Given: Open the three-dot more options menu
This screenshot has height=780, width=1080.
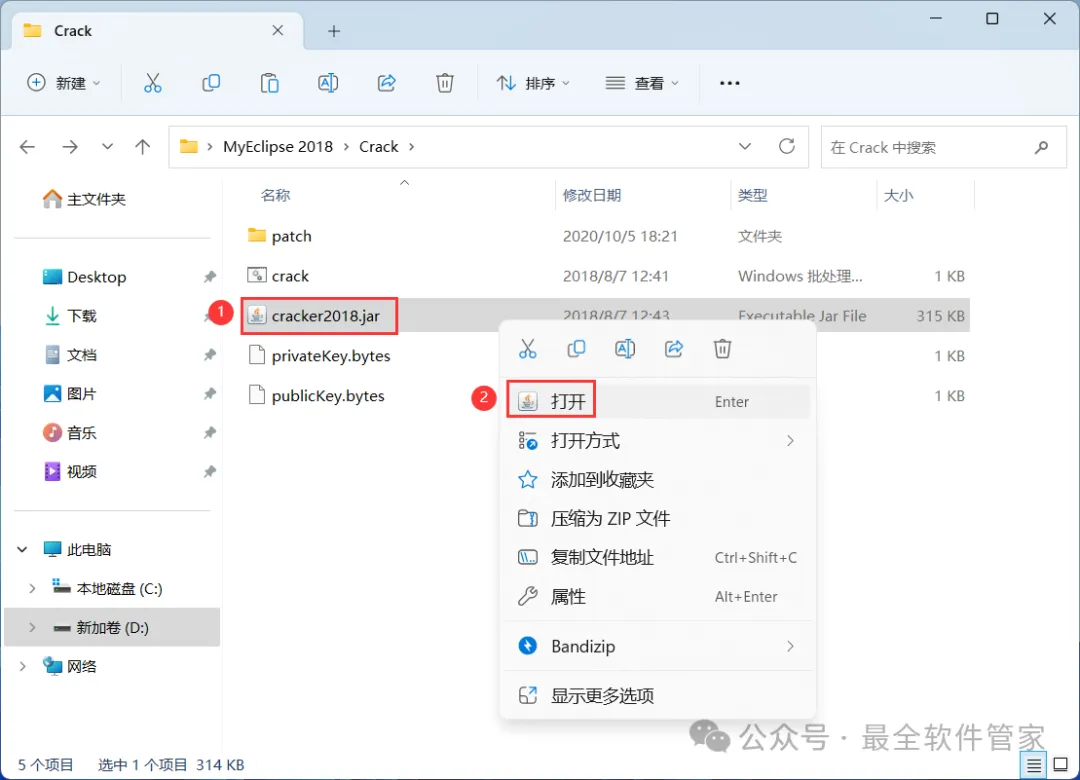Looking at the screenshot, I should [x=729, y=83].
